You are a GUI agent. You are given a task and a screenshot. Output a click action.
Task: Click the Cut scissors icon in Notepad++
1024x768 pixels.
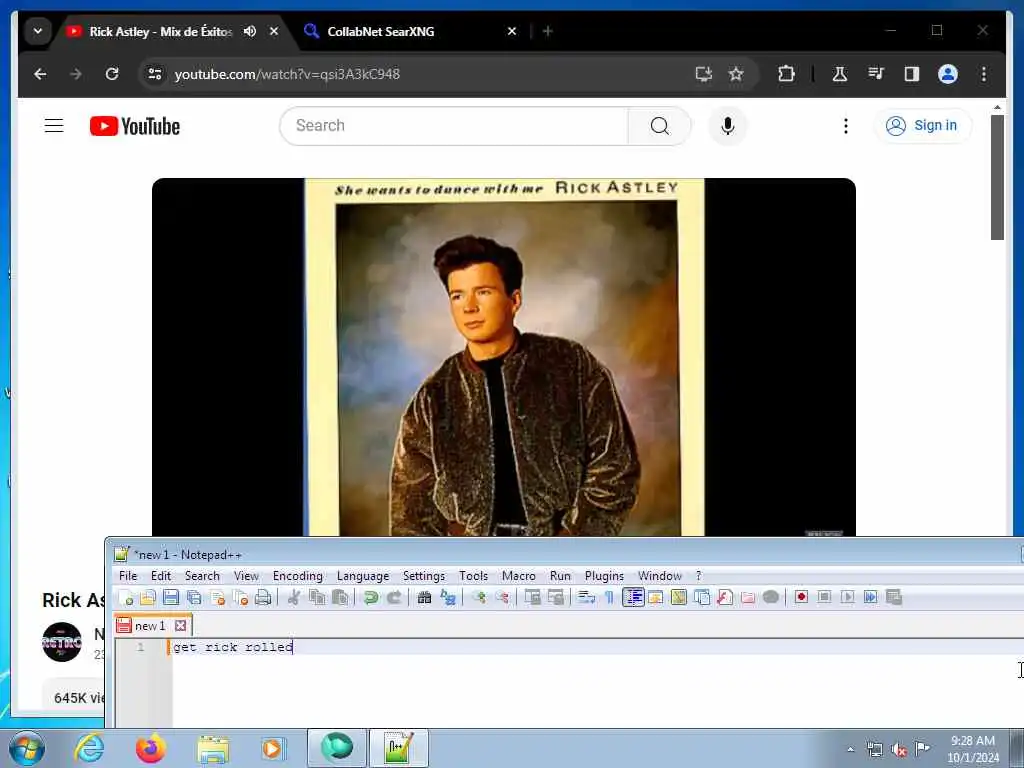294,597
